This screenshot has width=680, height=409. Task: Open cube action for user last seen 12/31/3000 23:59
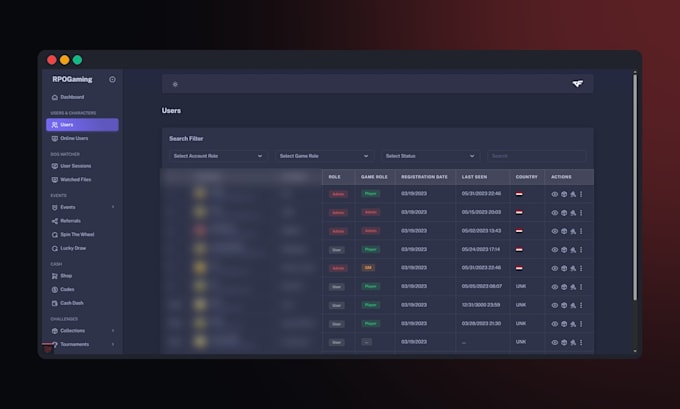tap(564, 306)
